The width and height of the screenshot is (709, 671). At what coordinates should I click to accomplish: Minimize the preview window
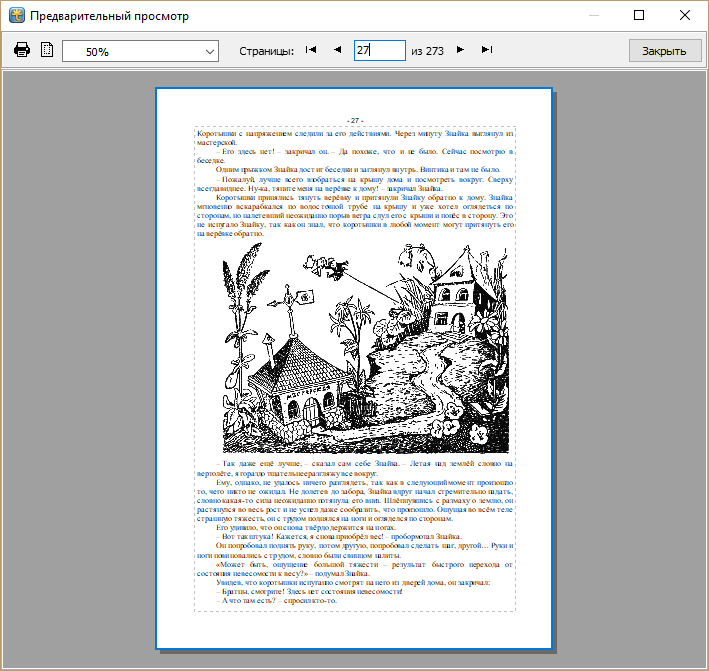[x=594, y=16]
